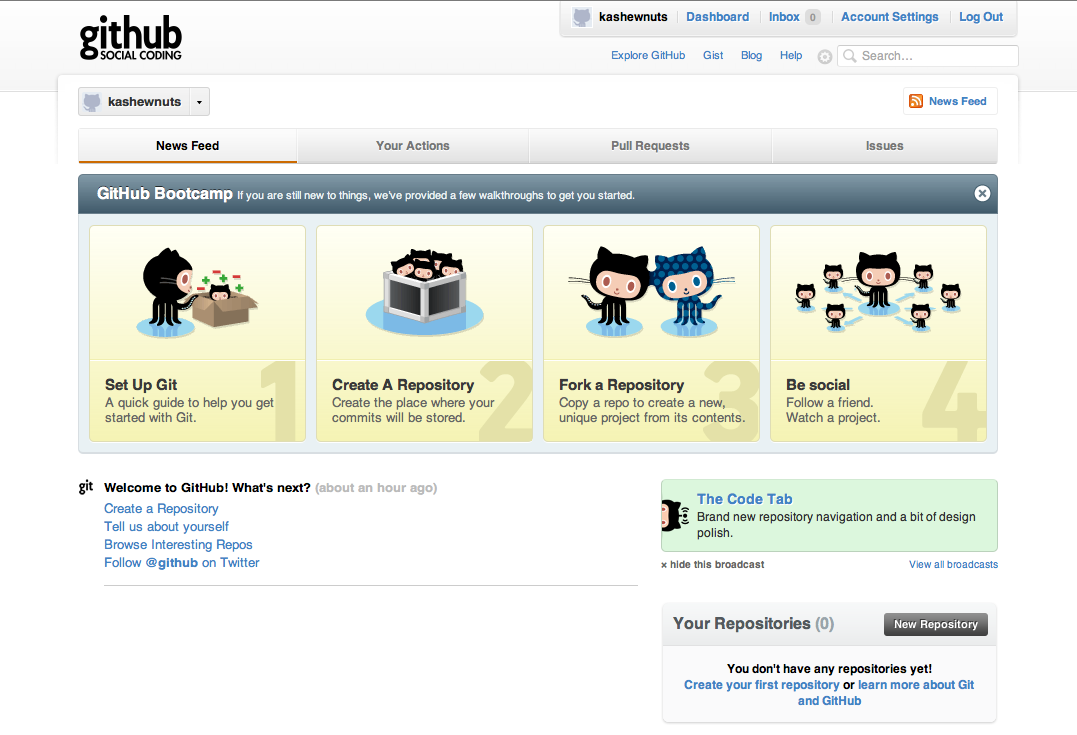This screenshot has height=735, width=1077.
Task: Click the avatar icon in kashewnuts context switcher
Action: click(92, 102)
